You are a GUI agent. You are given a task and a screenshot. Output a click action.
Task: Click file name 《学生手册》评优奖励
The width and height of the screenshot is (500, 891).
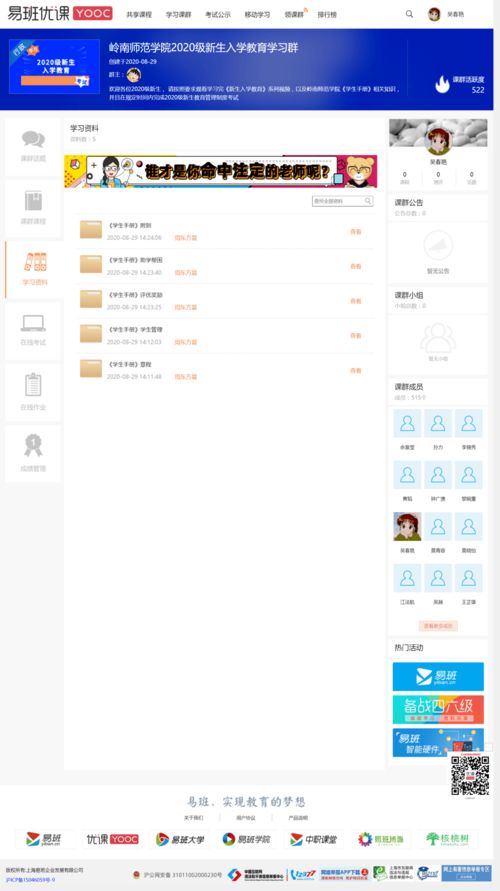click(136, 295)
